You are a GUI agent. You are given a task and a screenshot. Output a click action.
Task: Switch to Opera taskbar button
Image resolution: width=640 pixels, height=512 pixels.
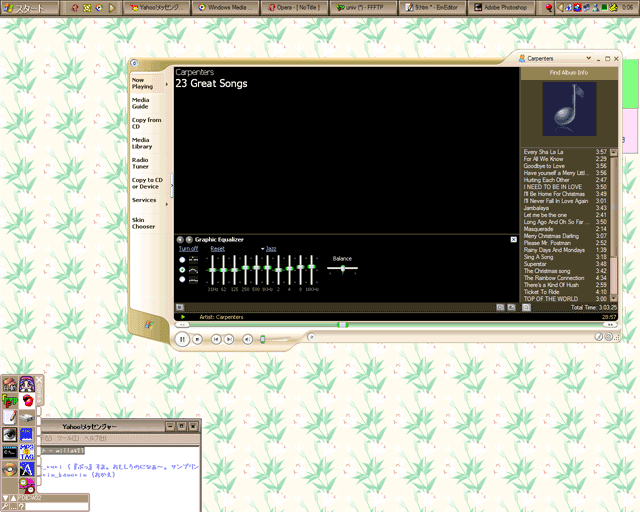(295, 8)
